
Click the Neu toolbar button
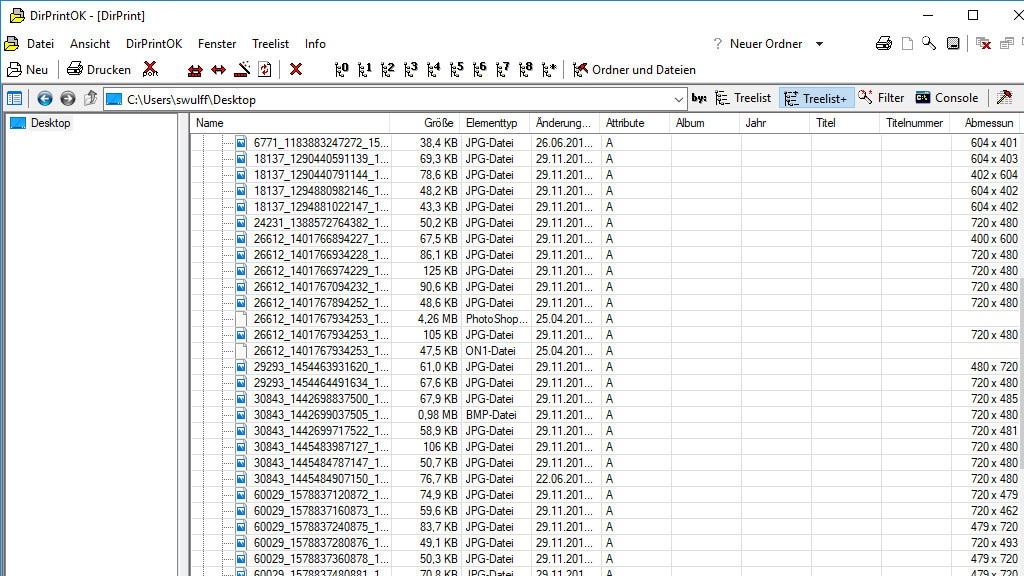point(28,70)
